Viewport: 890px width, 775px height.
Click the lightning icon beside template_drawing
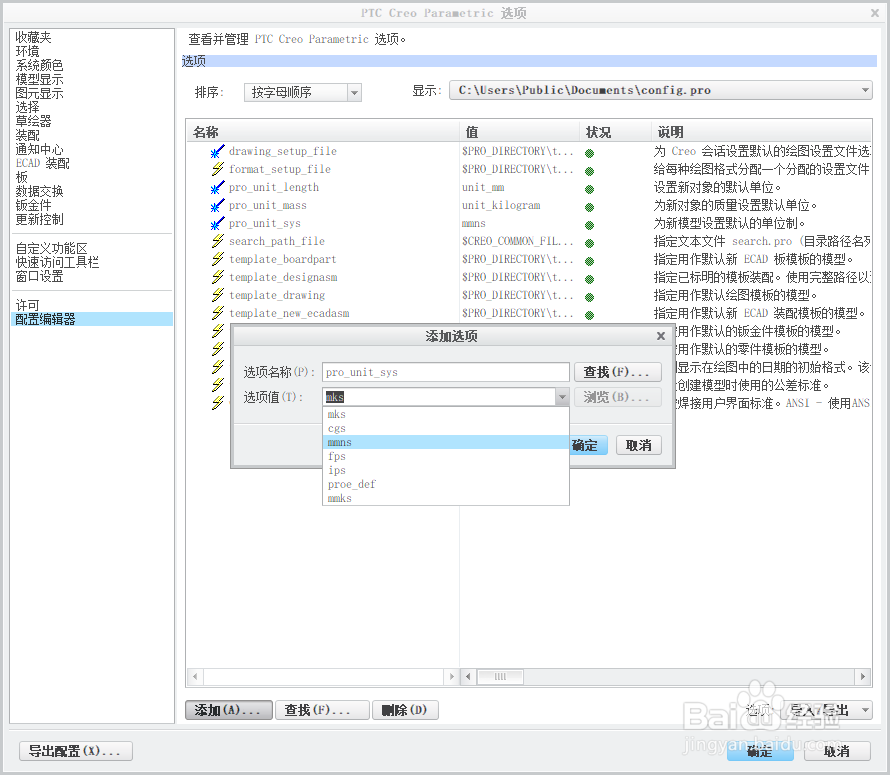[x=217, y=295]
